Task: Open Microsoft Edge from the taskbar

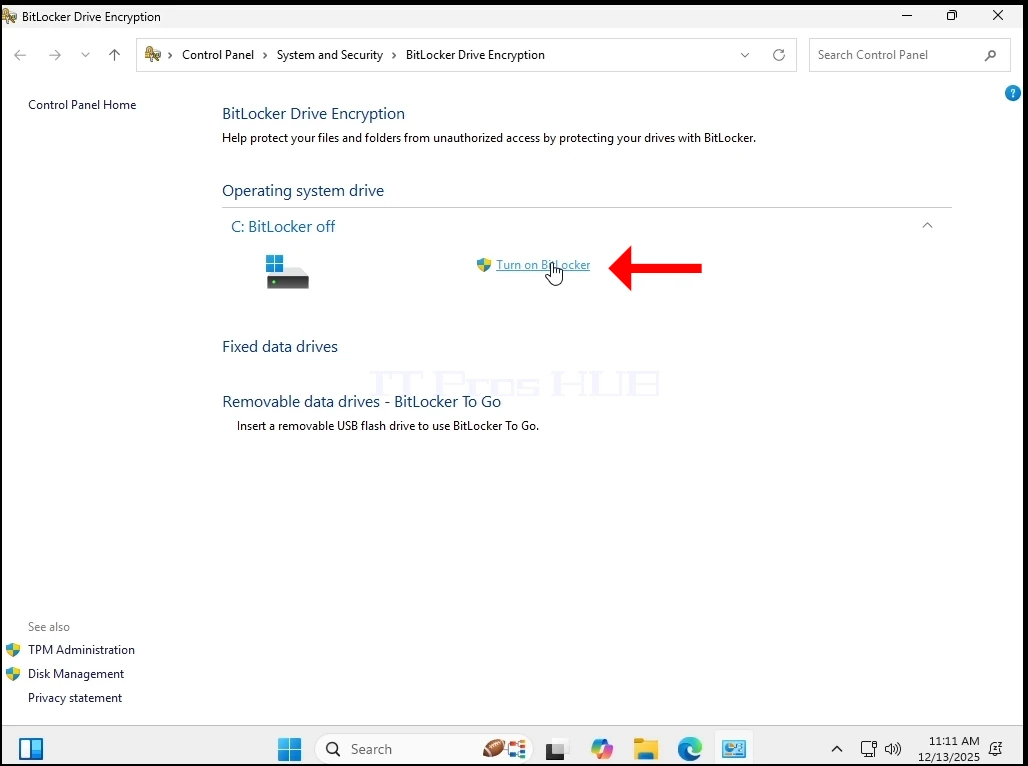Action: 690,749
